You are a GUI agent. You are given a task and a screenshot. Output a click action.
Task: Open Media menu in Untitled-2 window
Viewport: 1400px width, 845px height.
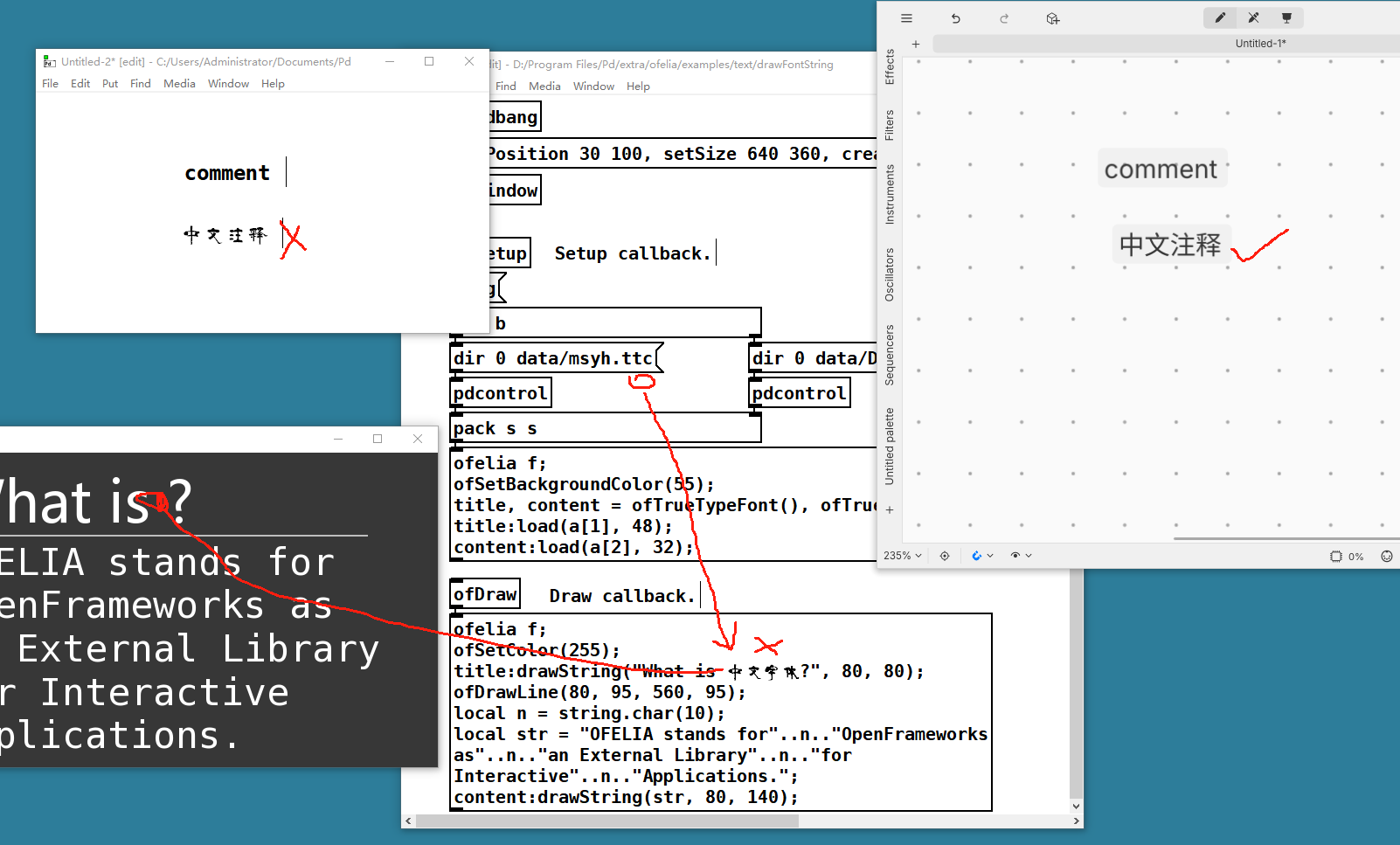pos(179,84)
